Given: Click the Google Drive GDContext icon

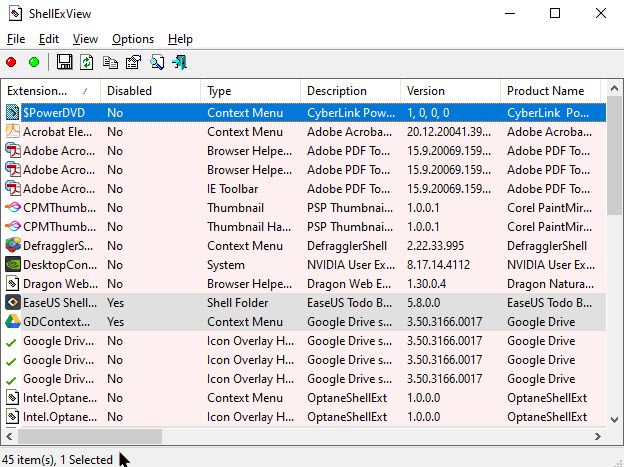Looking at the screenshot, I should click(13, 321).
